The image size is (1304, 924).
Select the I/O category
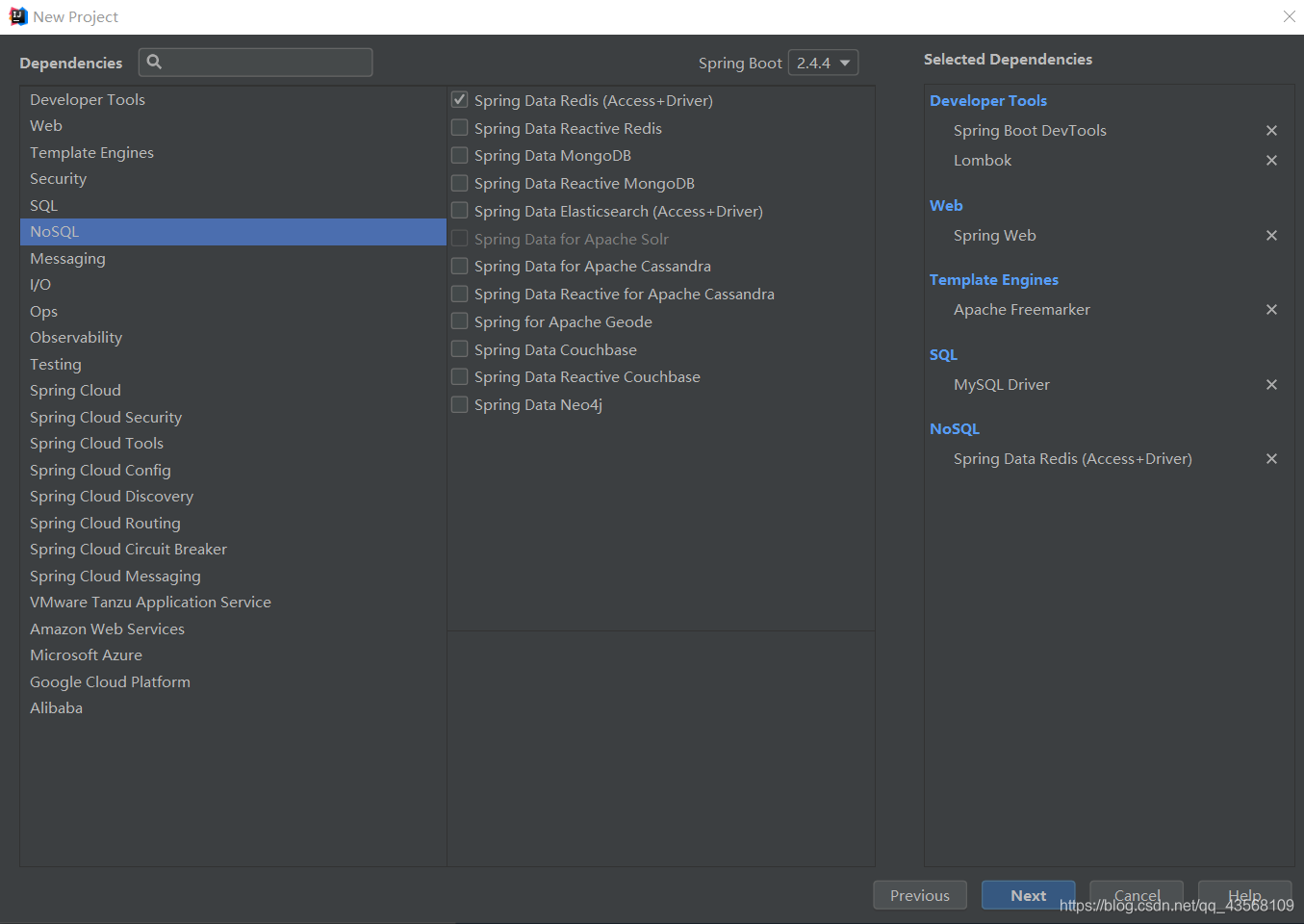pyautogui.click(x=233, y=285)
